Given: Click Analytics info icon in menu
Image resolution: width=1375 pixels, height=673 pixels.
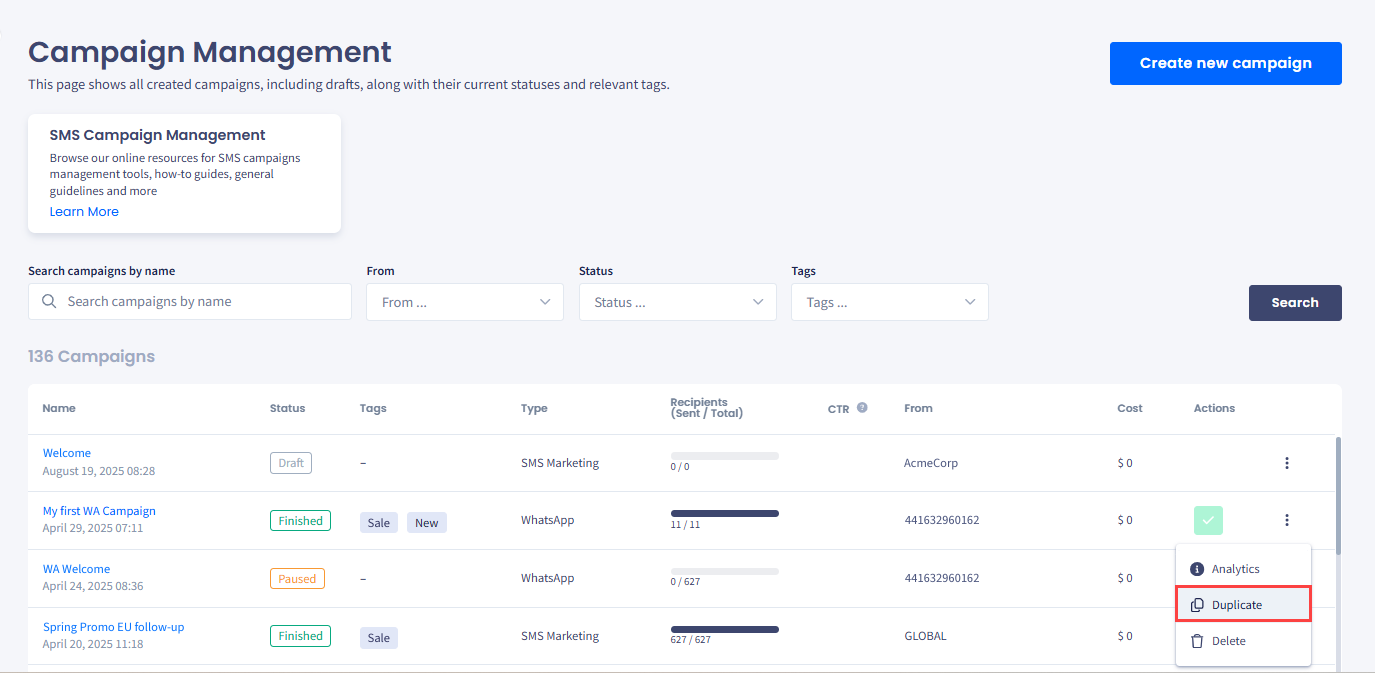Looking at the screenshot, I should coord(1197,569).
